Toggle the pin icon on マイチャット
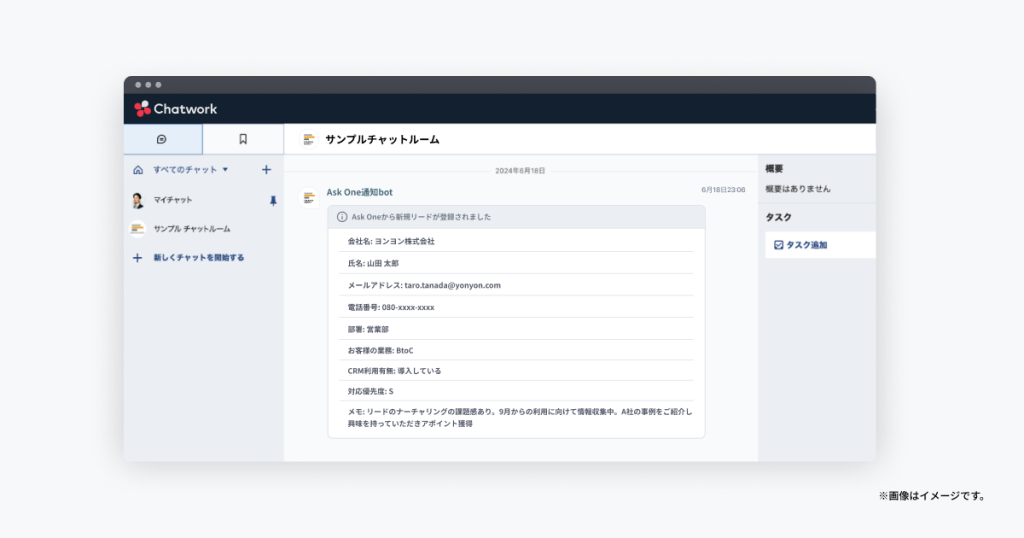This screenshot has width=1024, height=538. 273,201
